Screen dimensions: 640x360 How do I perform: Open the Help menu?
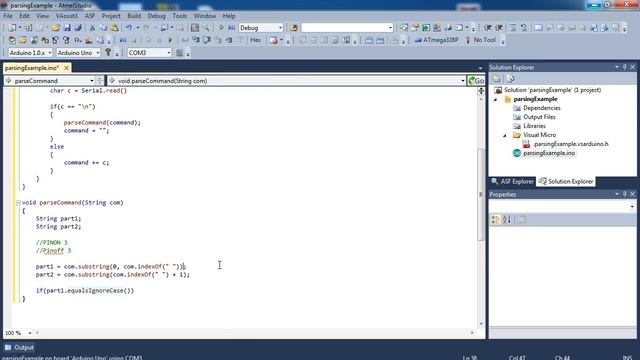(x=229, y=16)
